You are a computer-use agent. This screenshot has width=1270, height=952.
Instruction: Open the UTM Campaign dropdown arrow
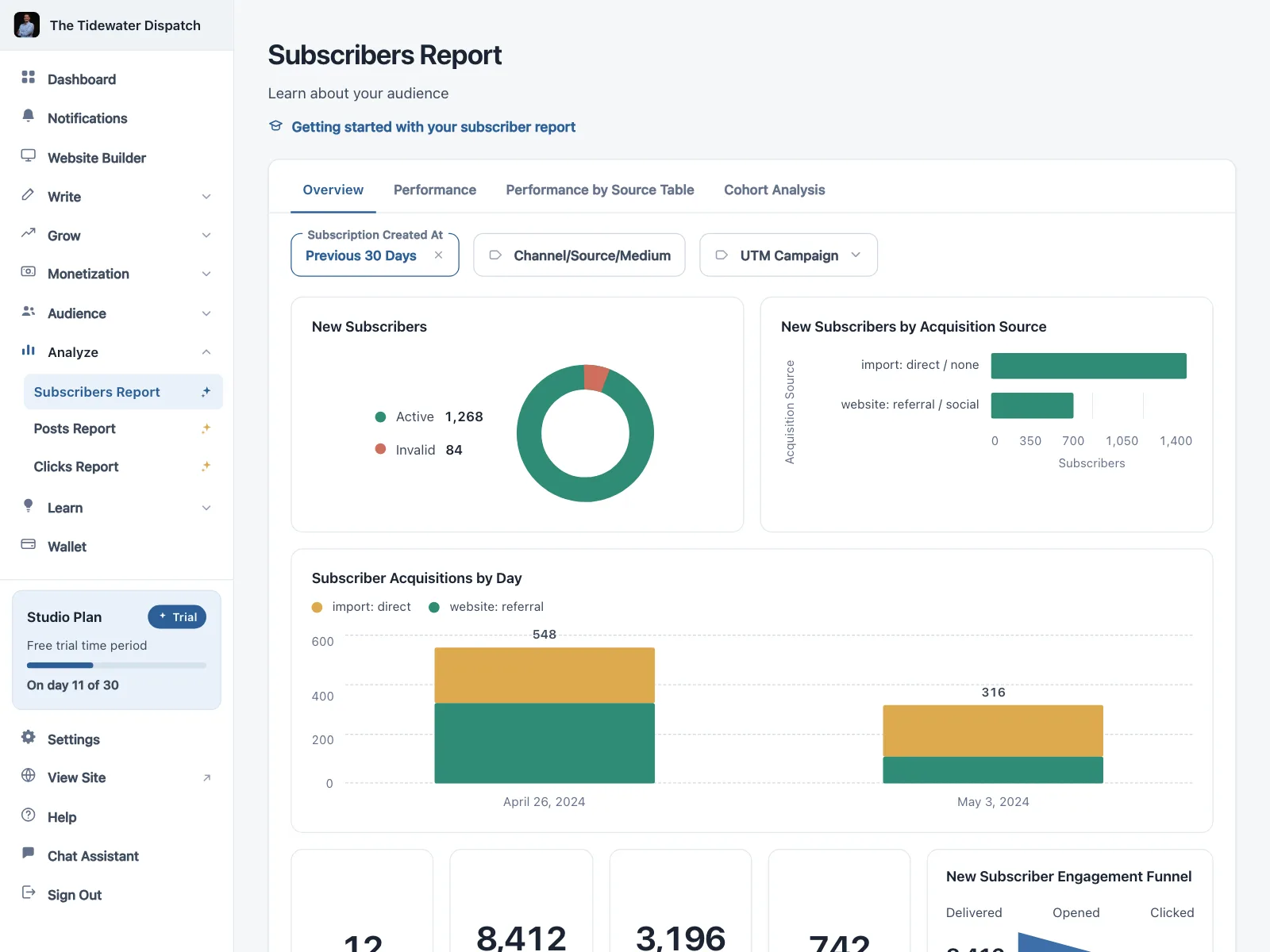point(856,255)
